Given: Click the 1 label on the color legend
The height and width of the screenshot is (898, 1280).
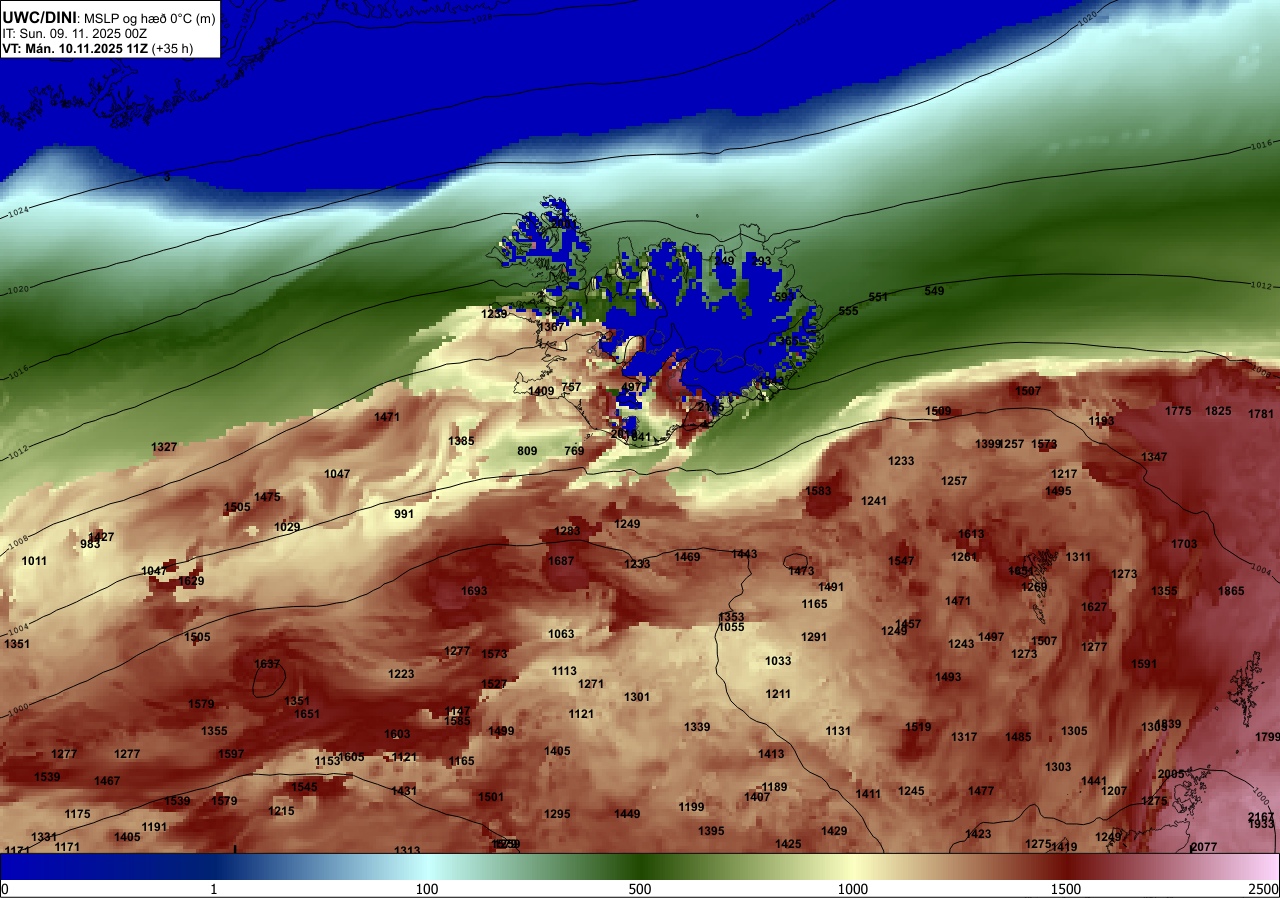Looking at the screenshot, I should pyautogui.click(x=213, y=889).
